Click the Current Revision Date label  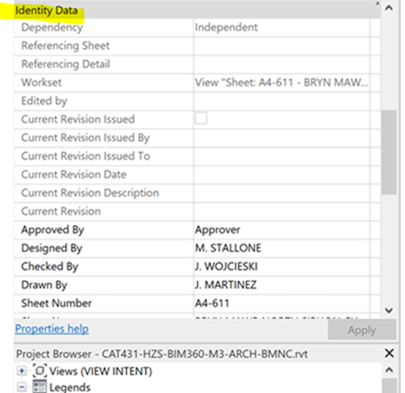tap(74, 174)
